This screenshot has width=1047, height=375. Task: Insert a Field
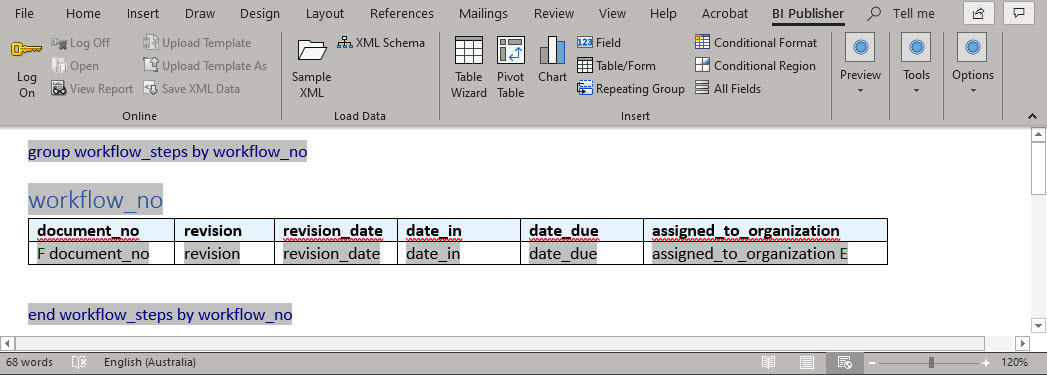(x=599, y=43)
